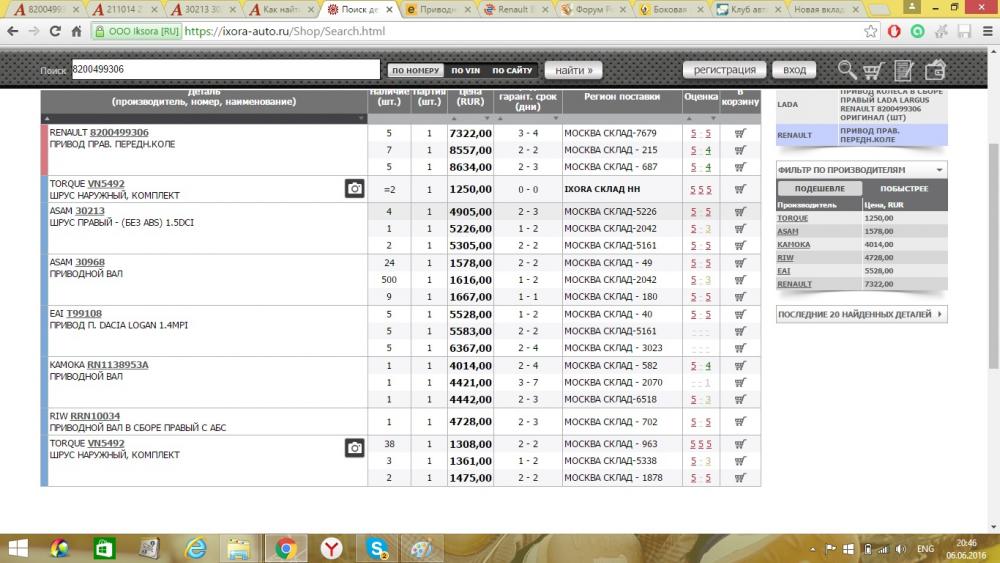
Task: Switch to Поиск де browser tab
Action: [x=361, y=10]
